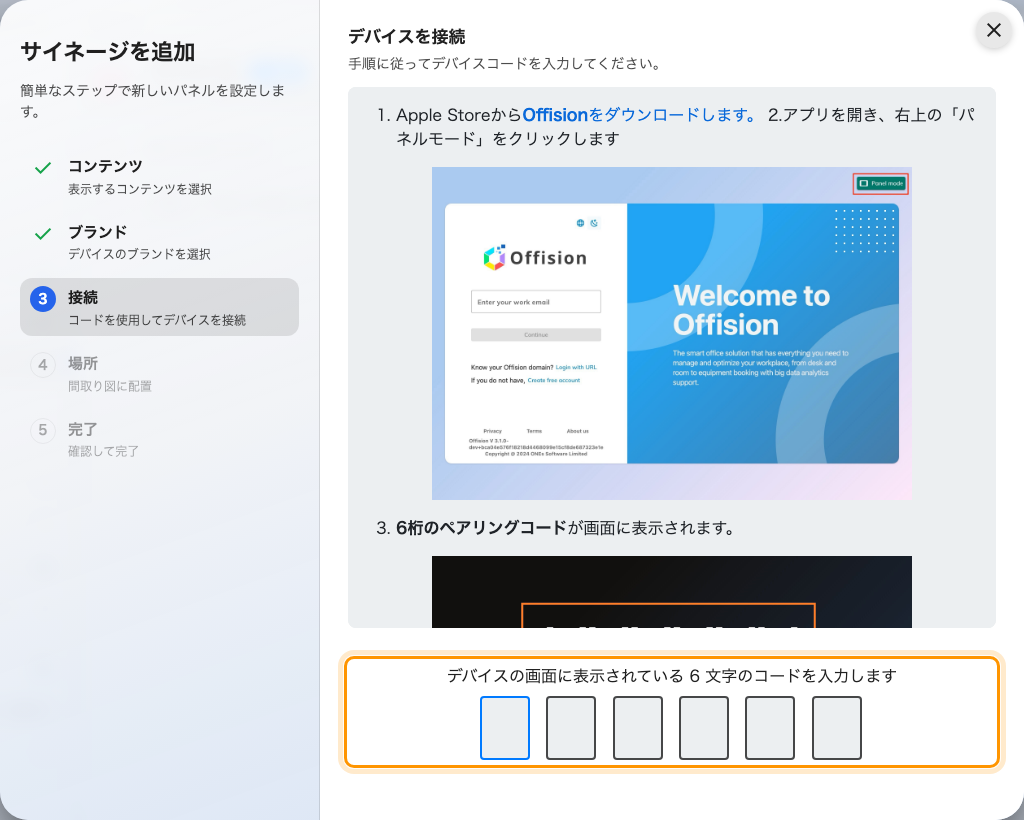Click the 手順に従ってデバイスコードを入力してください text
The height and width of the screenshot is (820, 1024).
[x=505, y=64]
